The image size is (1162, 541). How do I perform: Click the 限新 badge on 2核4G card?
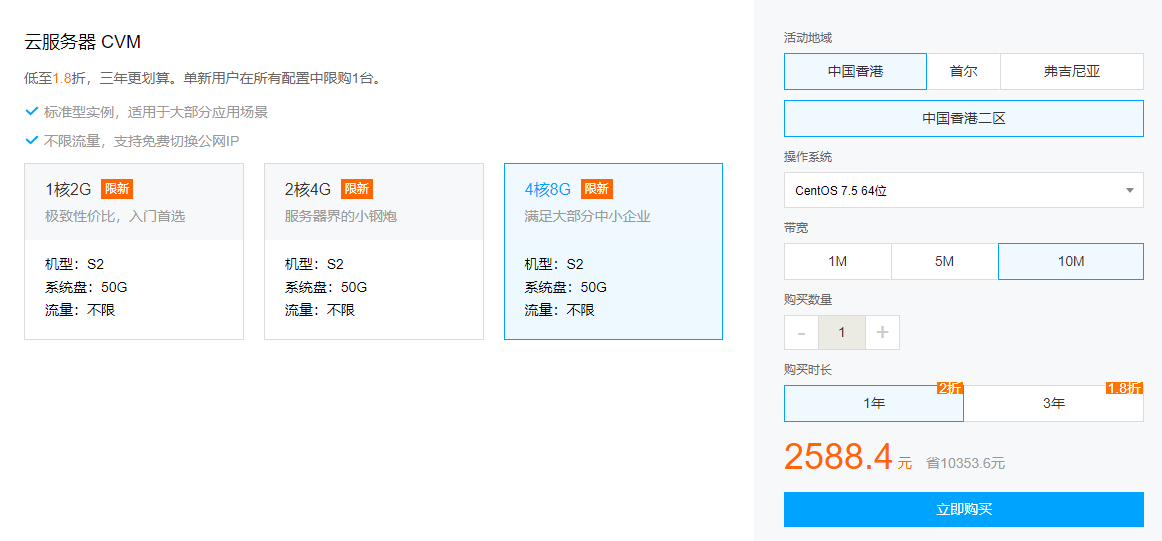click(356, 189)
